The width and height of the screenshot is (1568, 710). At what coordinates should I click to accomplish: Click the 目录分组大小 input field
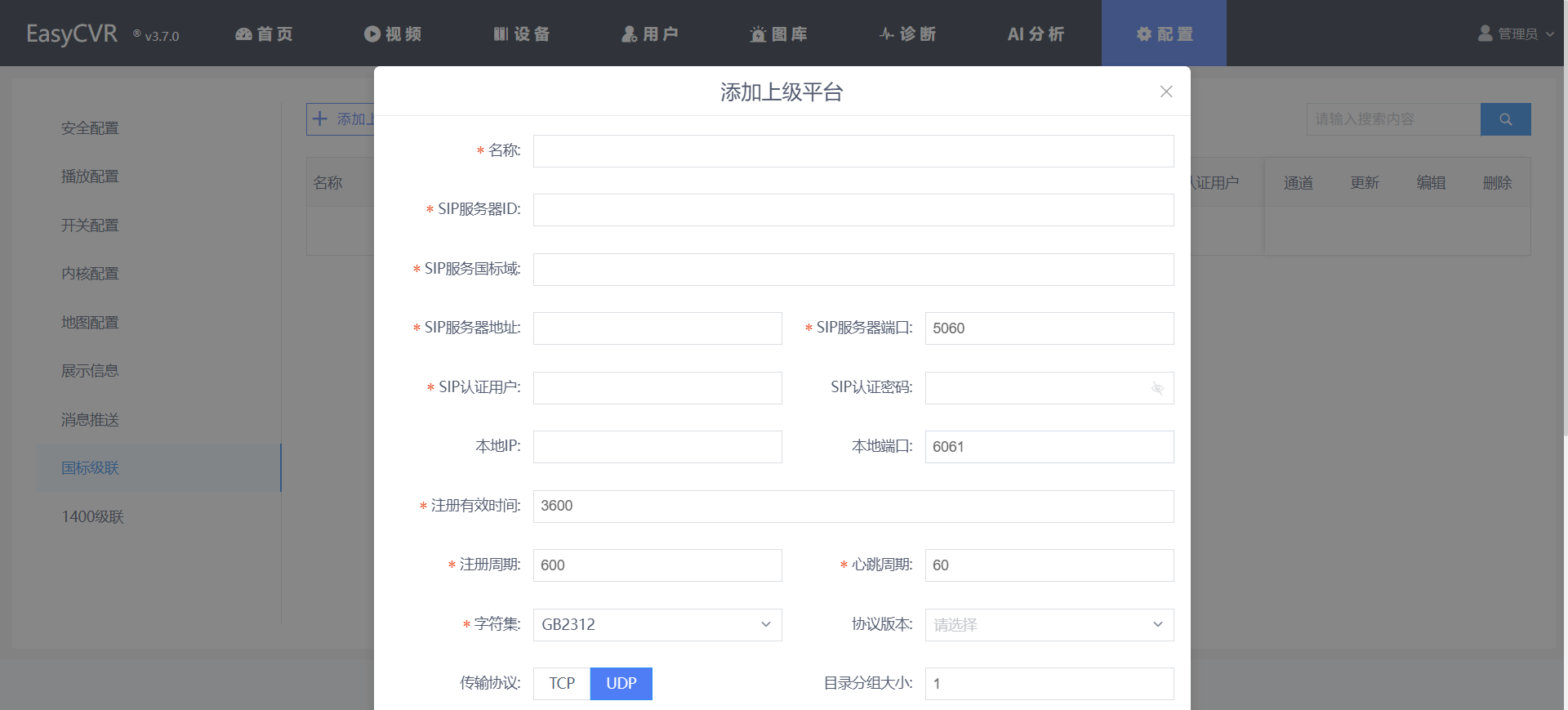coord(1049,684)
